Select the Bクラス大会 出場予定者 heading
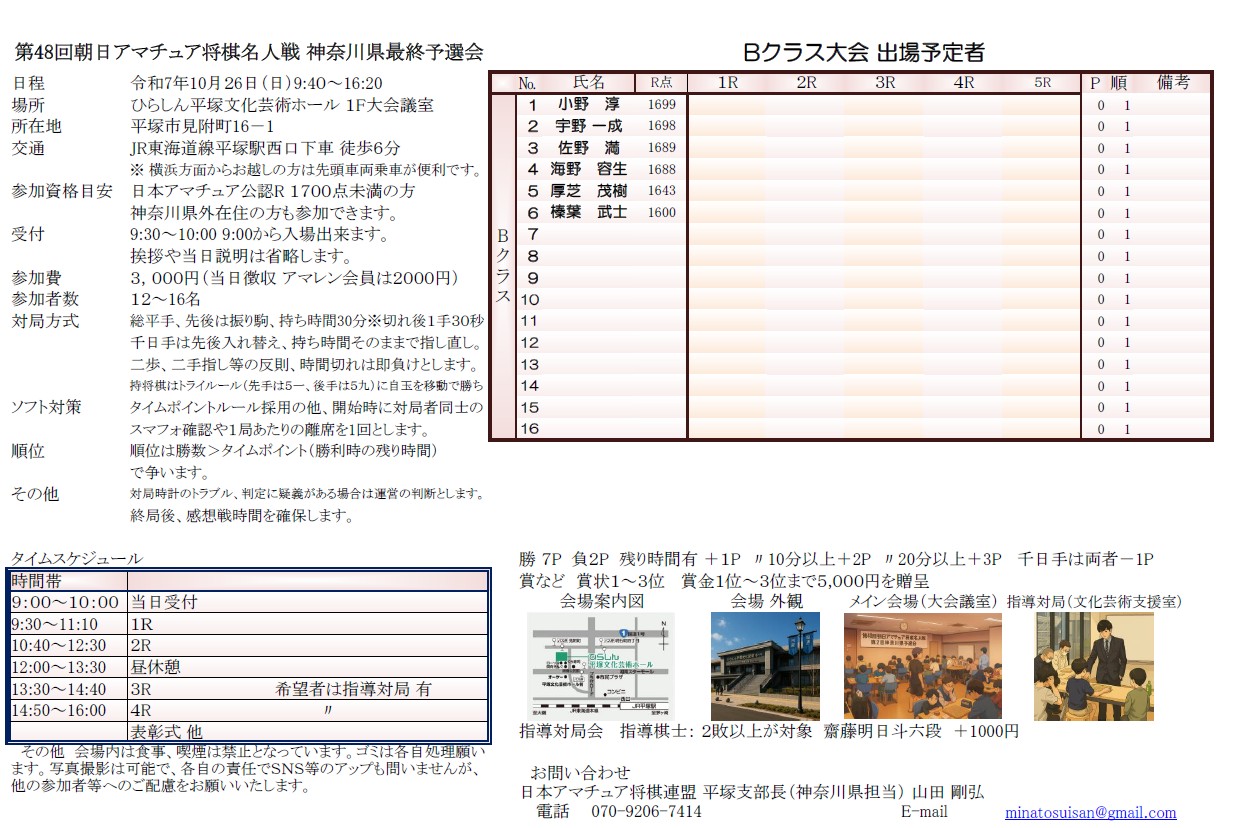The image size is (1237, 828). tap(864, 52)
